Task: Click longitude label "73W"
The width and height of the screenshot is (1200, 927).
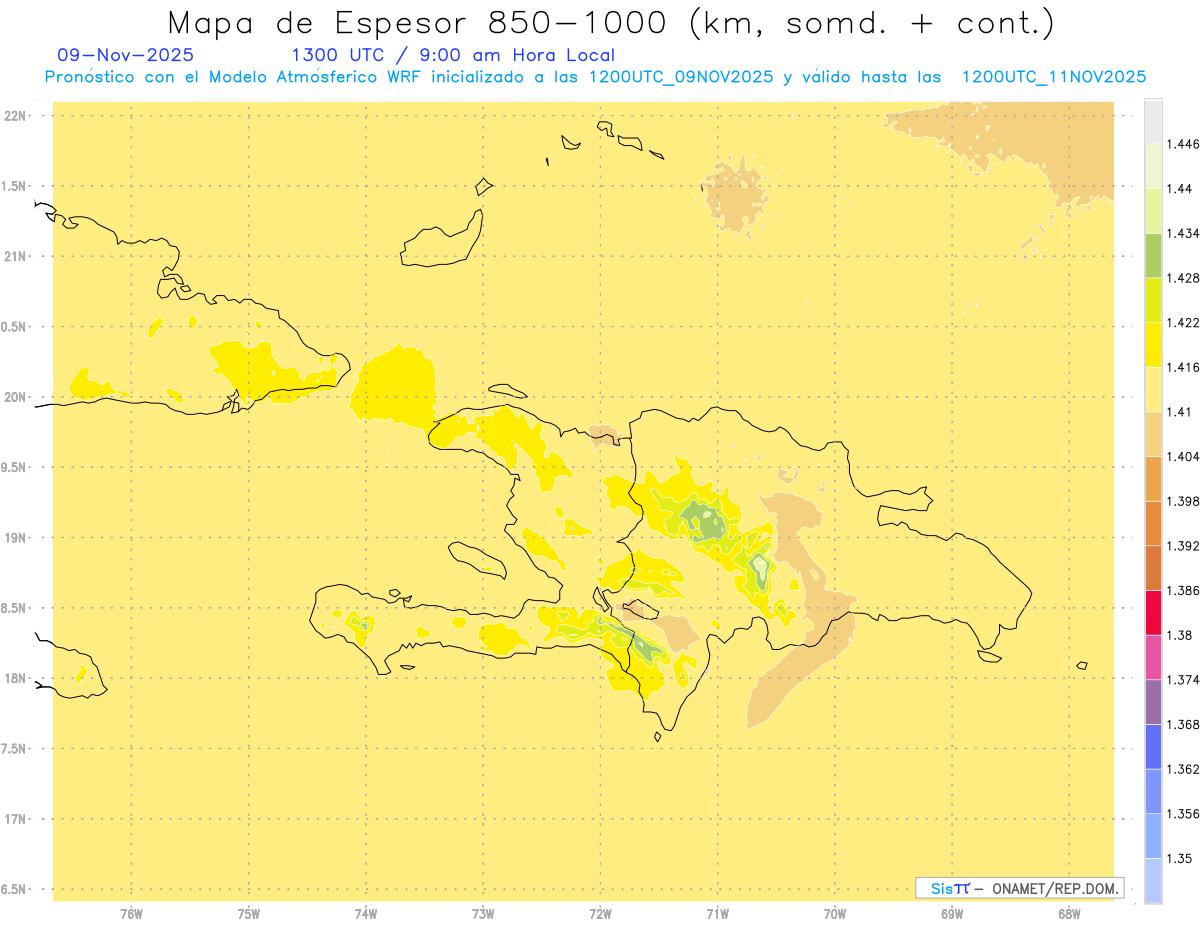Action: tap(483, 913)
